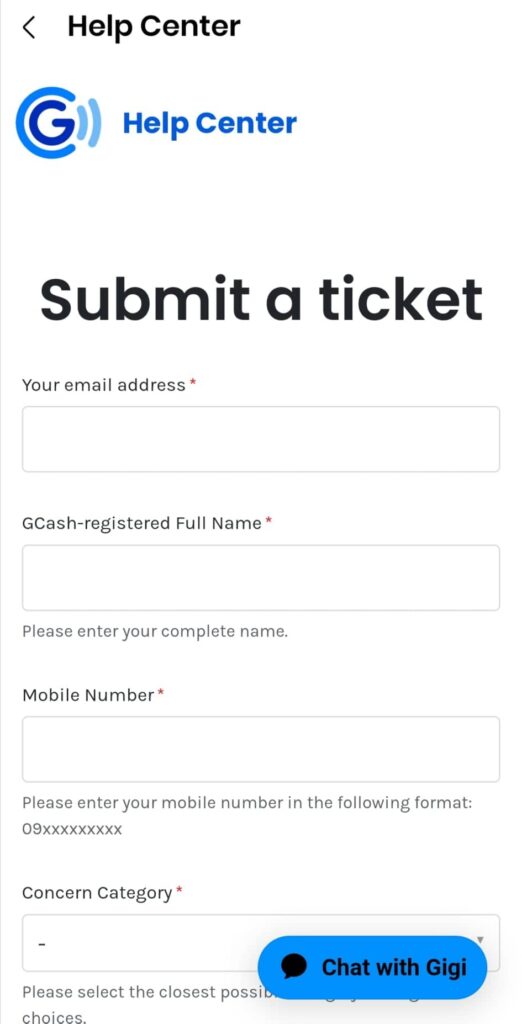Start Chat with Gigi
The width and height of the screenshot is (522, 1024).
pyautogui.click(x=372, y=967)
